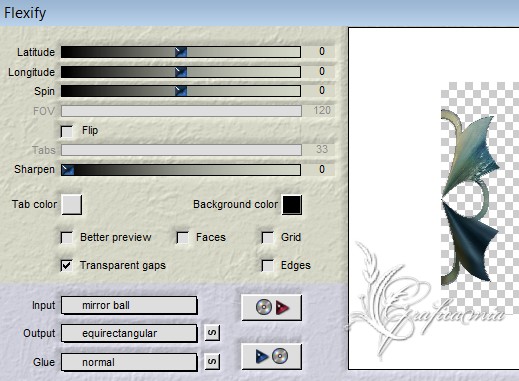Click the Latitude slider handle

click(181, 52)
